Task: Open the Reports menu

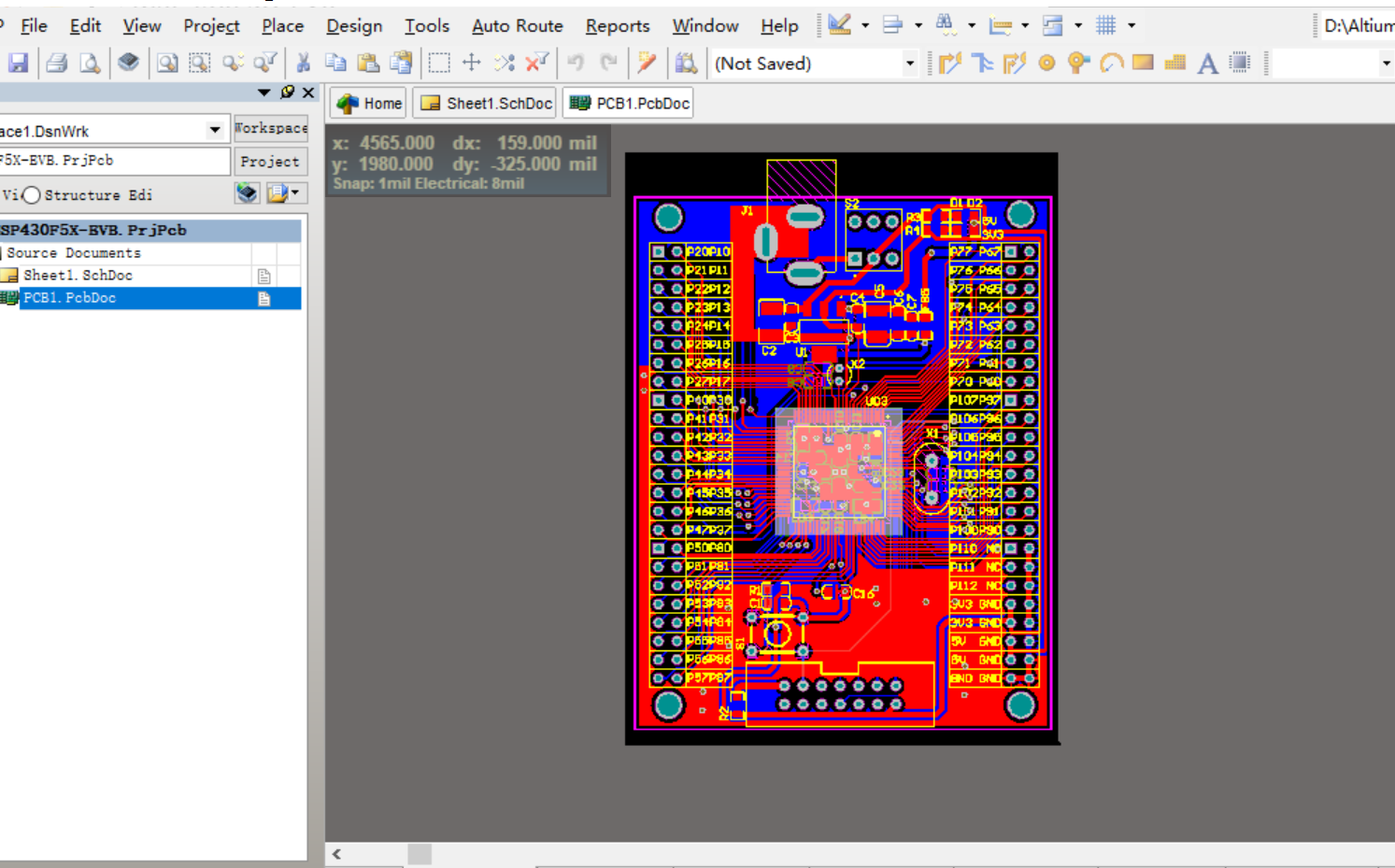Action: click(618, 26)
